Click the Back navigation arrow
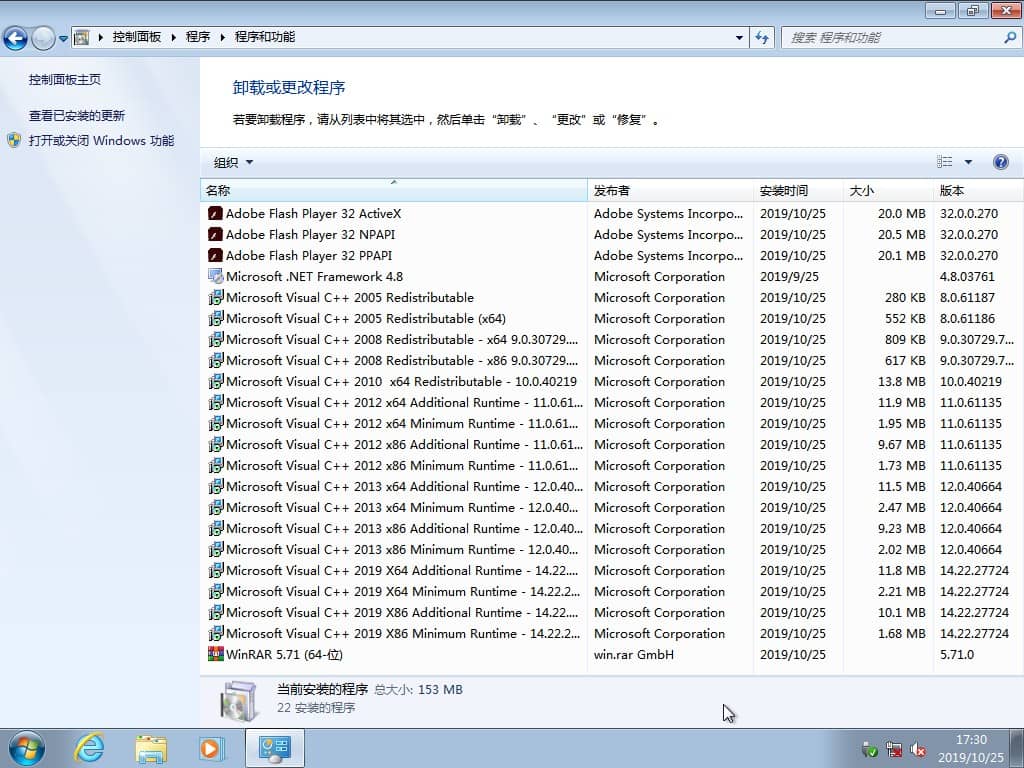Screen dimensions: 1024x768 (x=14, y=36)
